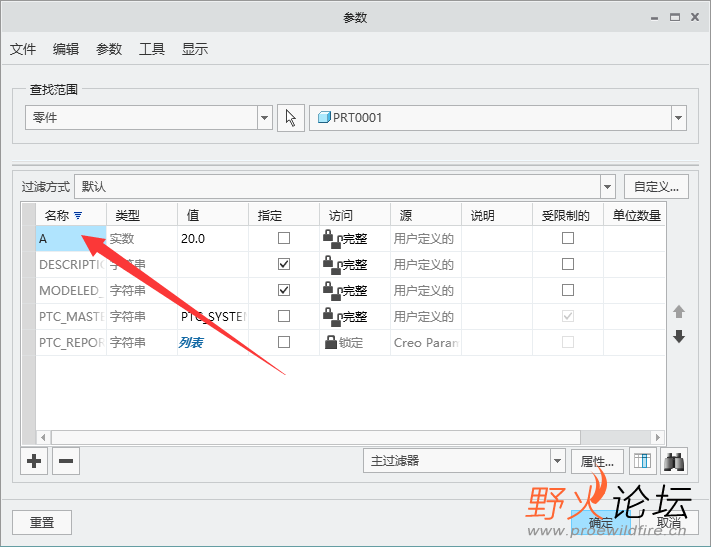This screenshot has height=547, width=711.
Task: Click the plus icon to add parameter
Action: [x=34, y=461]
